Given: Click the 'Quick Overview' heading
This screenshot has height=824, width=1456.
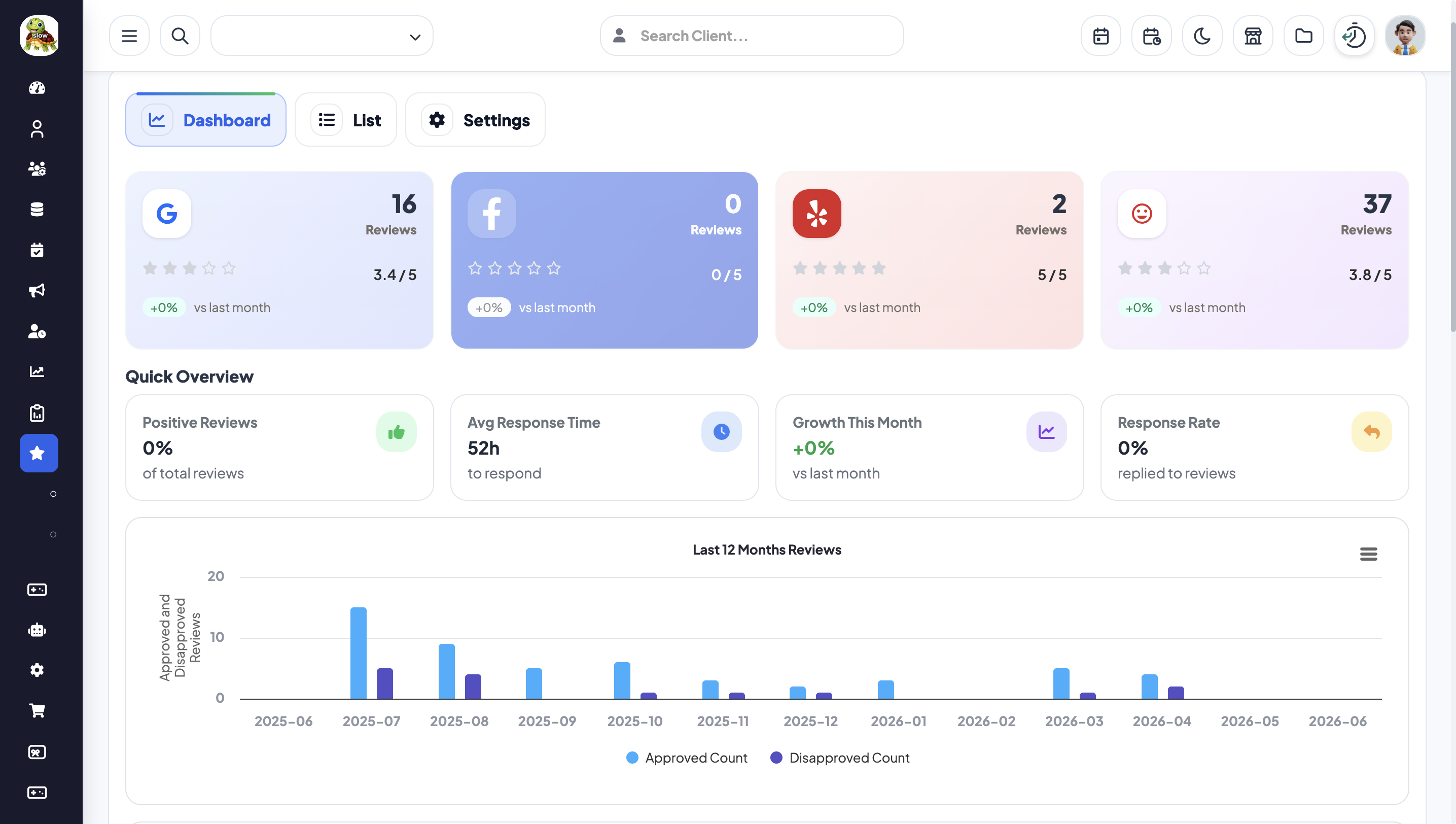Looking at the screenshot, I should pos(190,376).
